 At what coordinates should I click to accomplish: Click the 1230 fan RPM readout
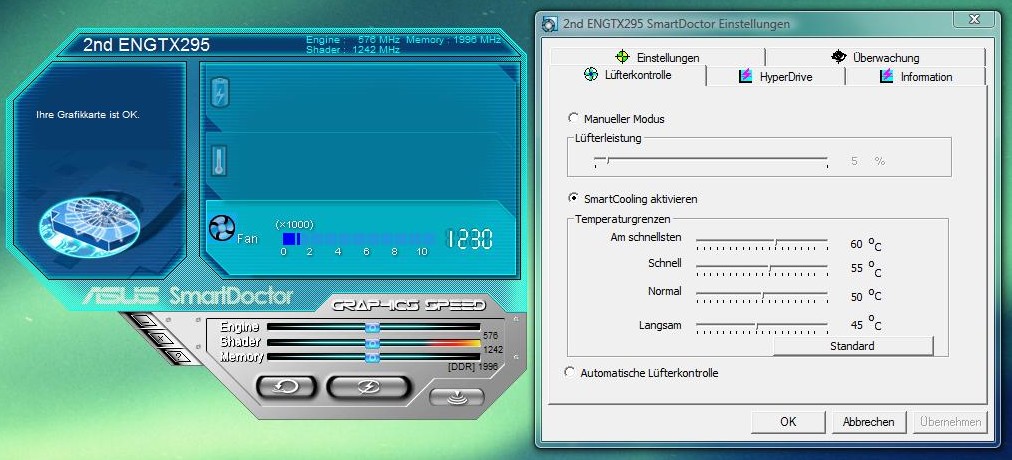(x=470, y=239)
